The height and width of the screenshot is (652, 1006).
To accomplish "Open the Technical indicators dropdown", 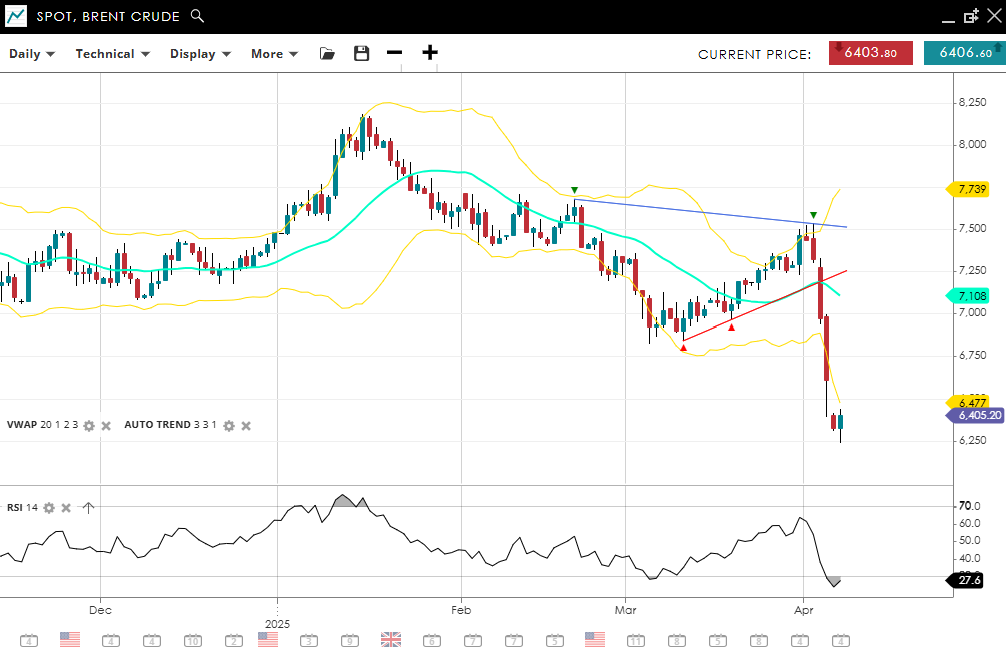I will 112,54.
